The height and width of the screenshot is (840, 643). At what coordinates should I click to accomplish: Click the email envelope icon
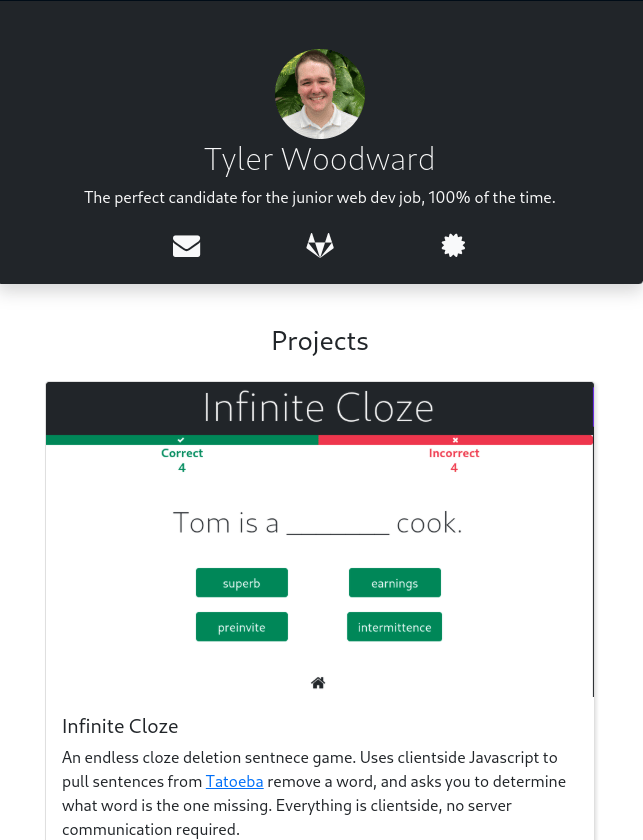tap(186, 246)
